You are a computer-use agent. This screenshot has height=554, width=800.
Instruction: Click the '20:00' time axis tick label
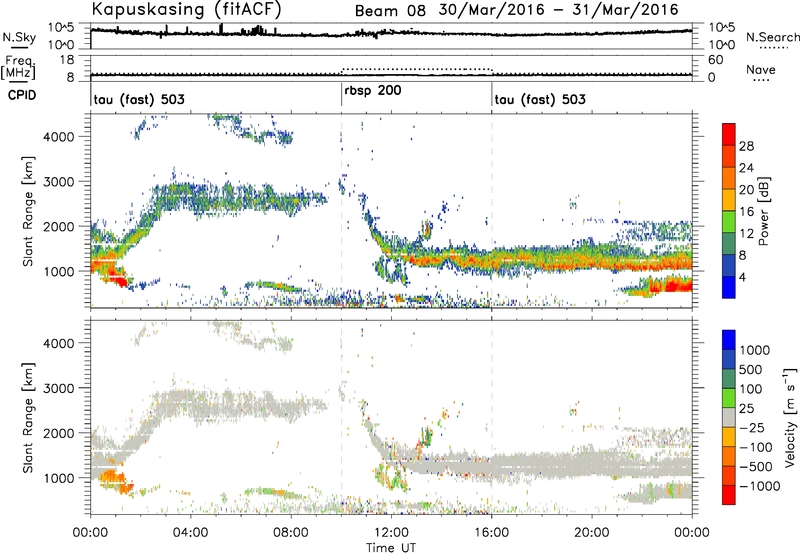pos(592,533)
